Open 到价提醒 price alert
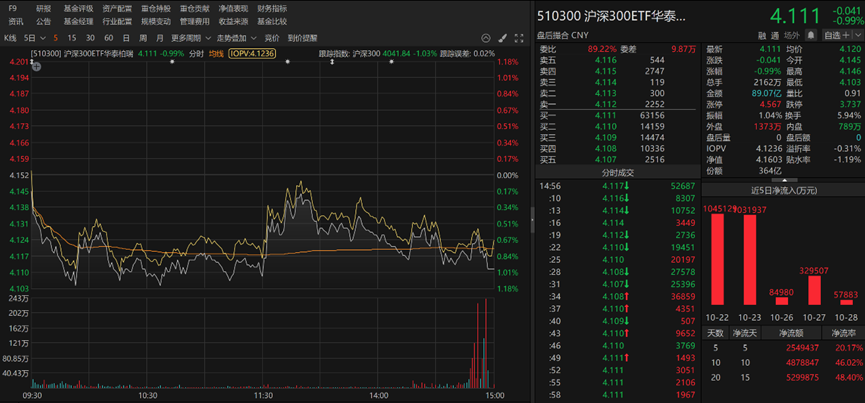 [302, 38]
